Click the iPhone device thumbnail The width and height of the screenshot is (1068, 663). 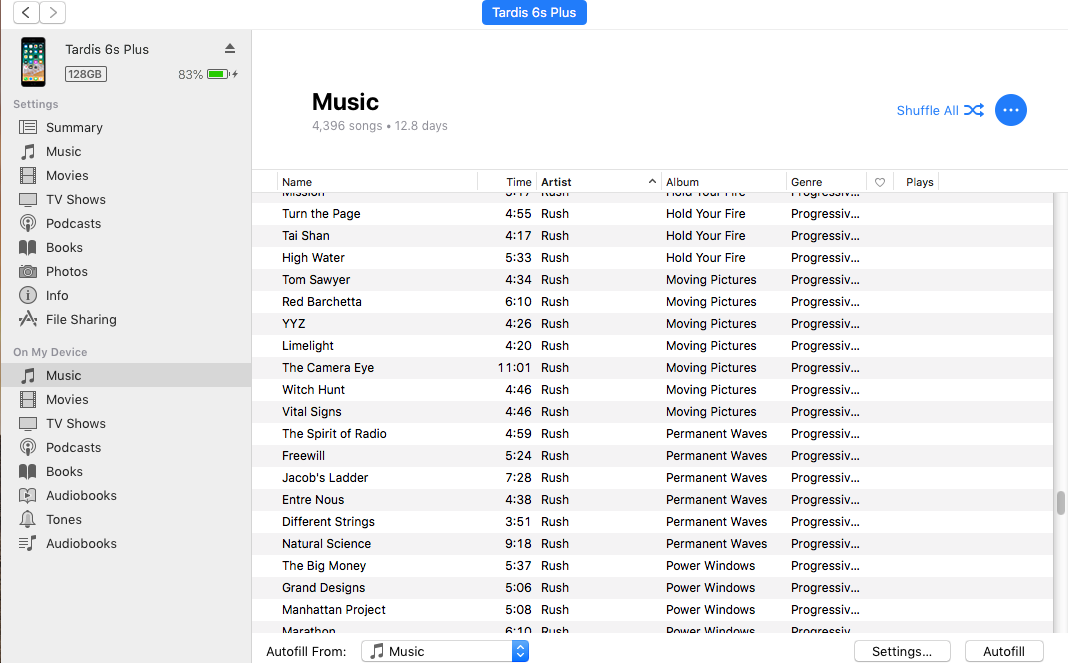[33, 62]
